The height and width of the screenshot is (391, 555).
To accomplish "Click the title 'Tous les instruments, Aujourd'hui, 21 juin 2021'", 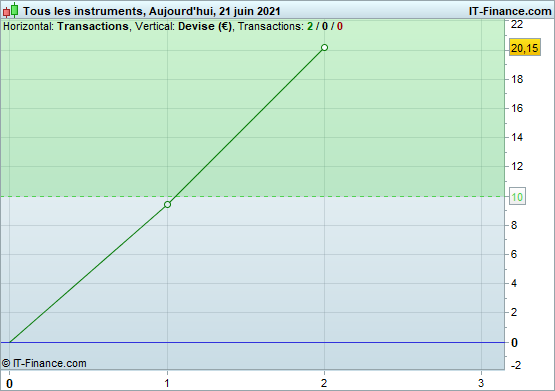I will pyautogui.click(x=151, y=11).
